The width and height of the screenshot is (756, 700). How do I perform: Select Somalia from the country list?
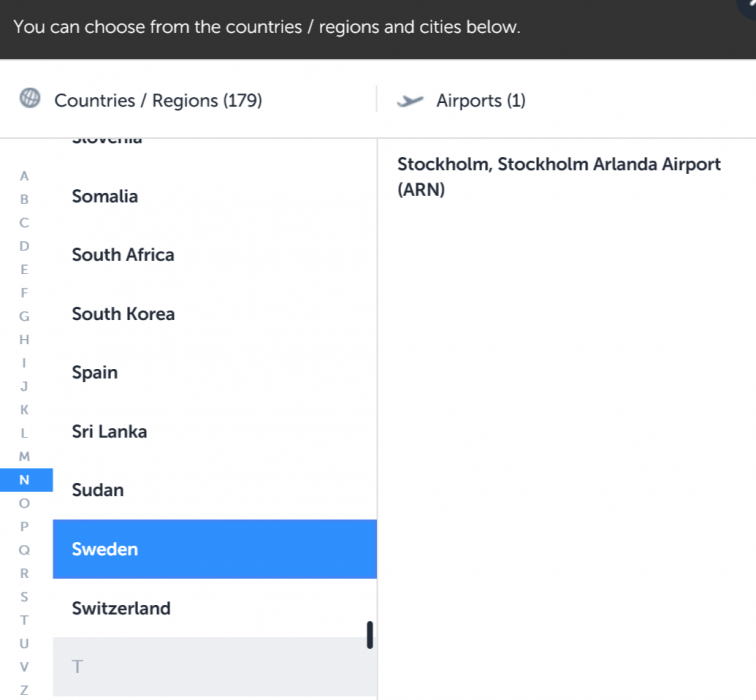(105, 196)
